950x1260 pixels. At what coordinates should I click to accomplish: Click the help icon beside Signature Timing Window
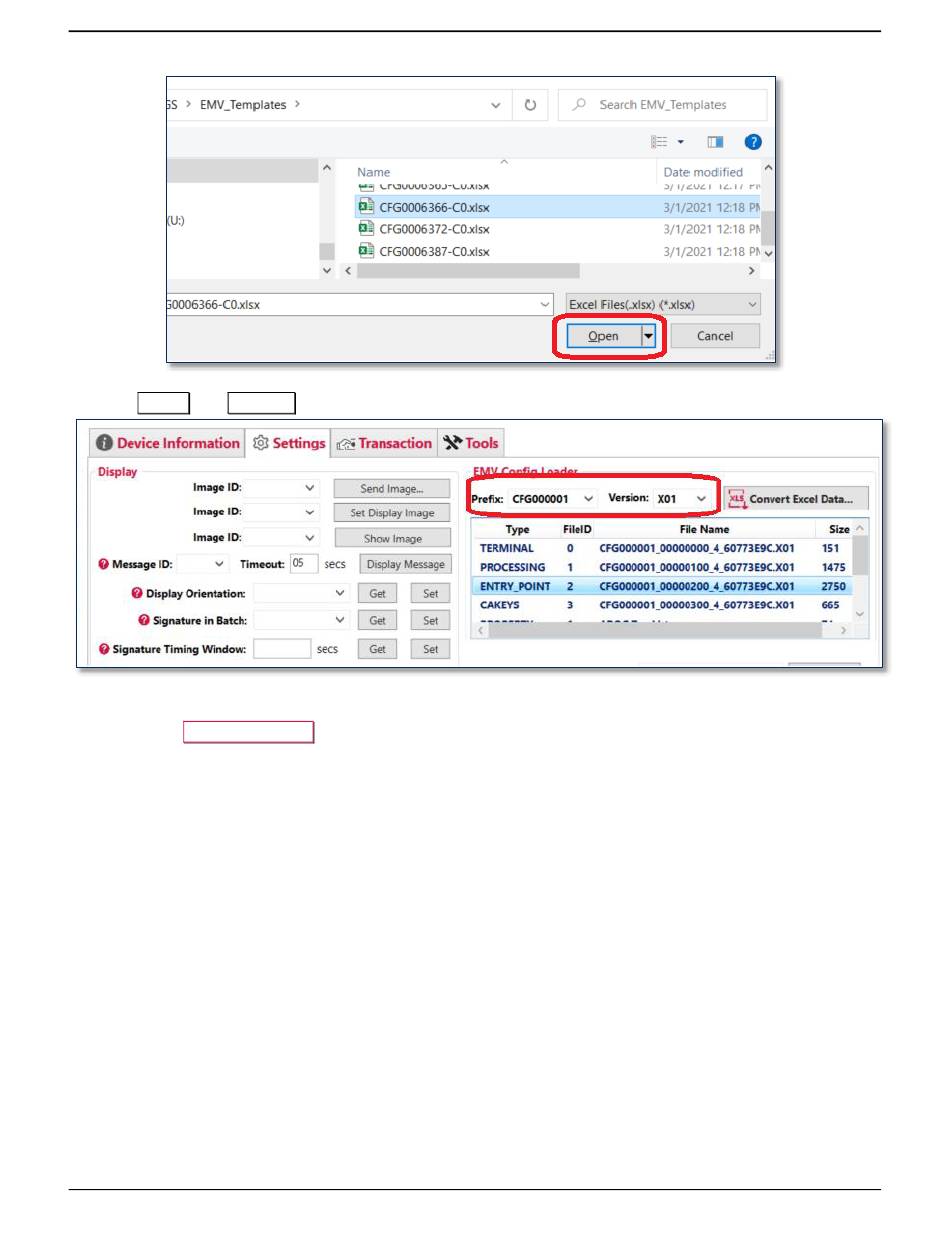click(104, 649)
